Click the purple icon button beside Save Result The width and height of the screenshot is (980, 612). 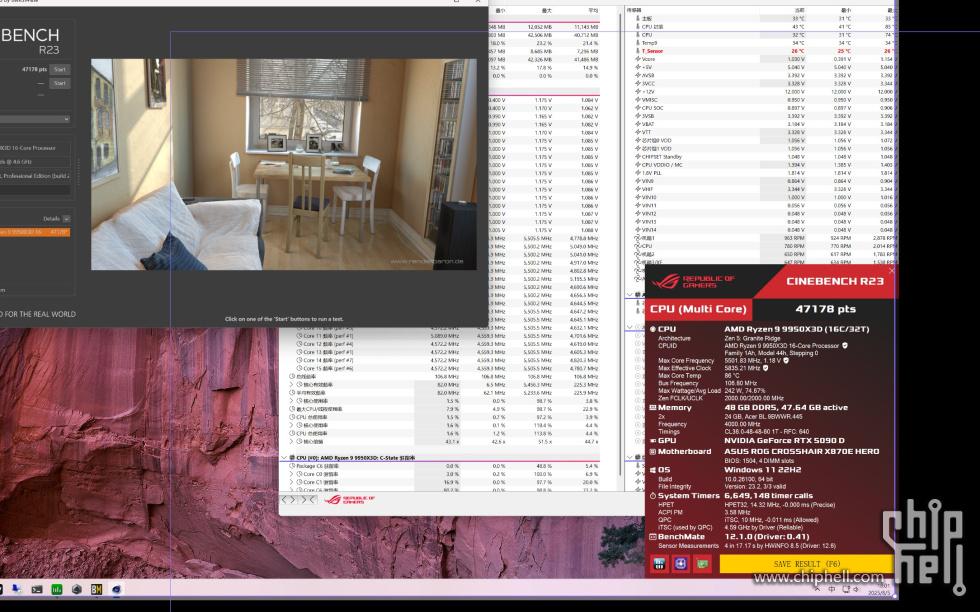tap(681, 564)
